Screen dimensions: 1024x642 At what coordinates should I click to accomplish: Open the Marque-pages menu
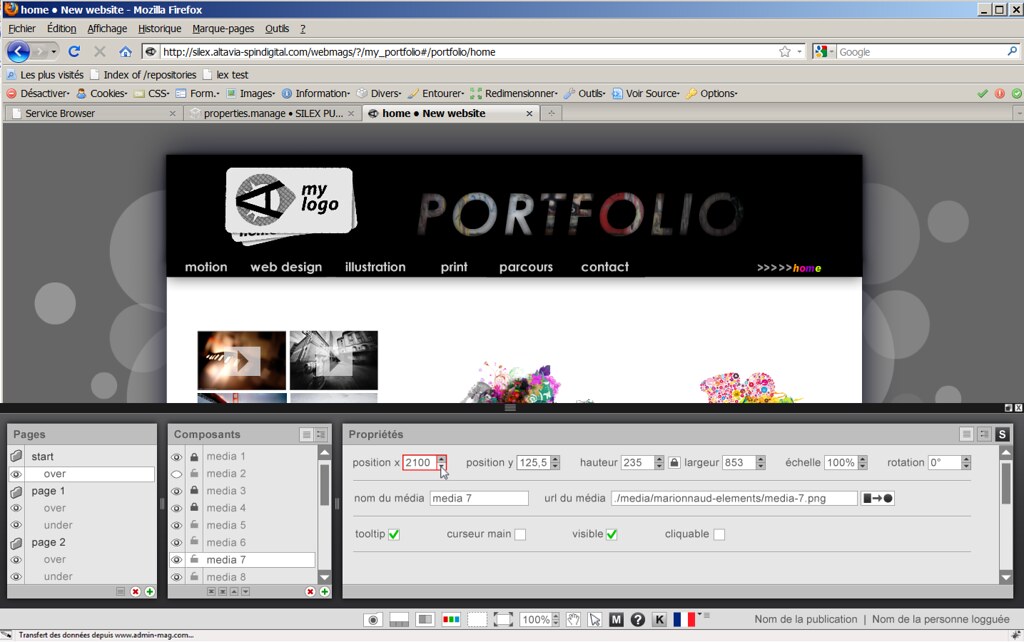pos(223,29)
